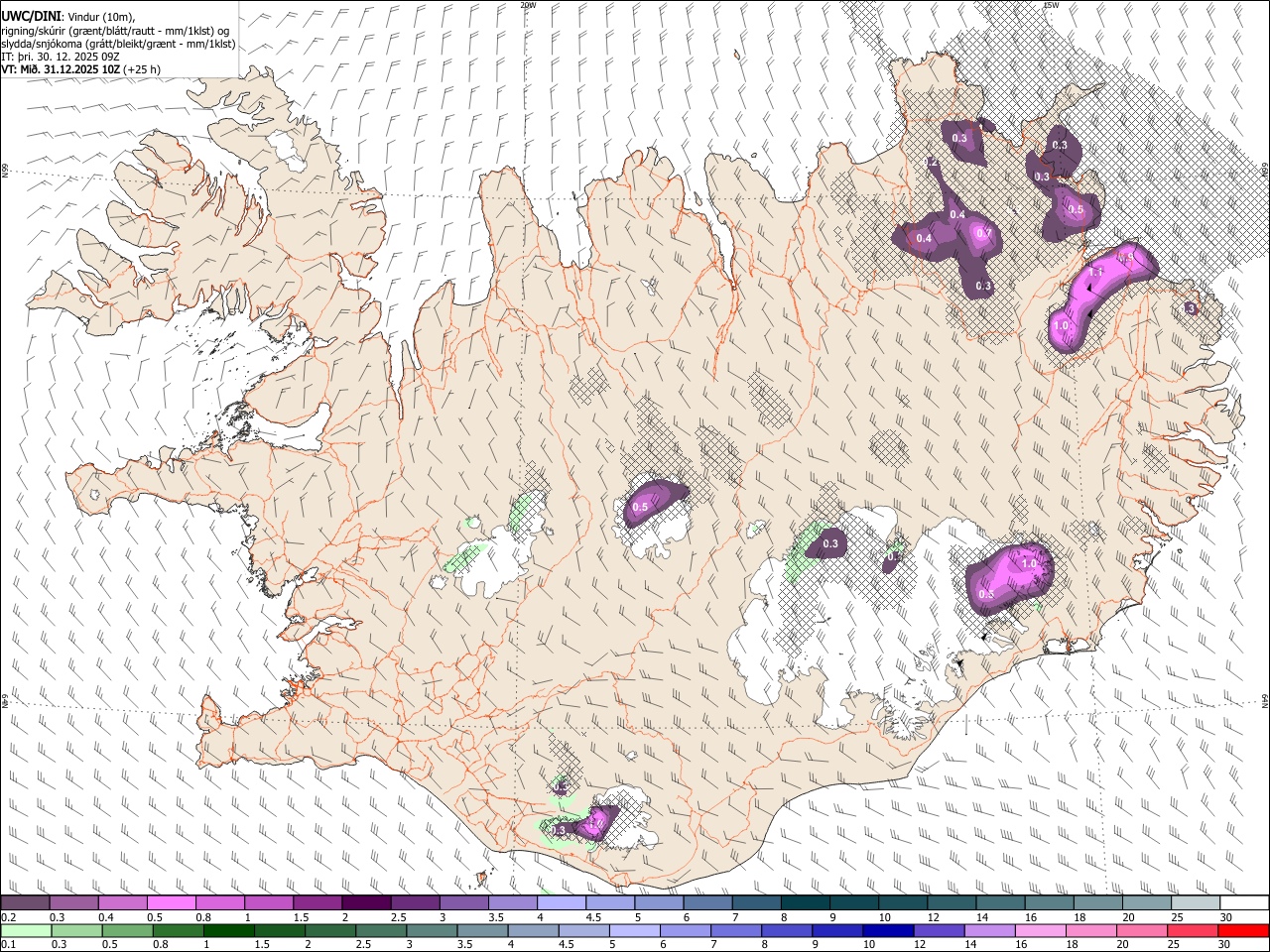Click the top-row swatch between 12 and 14
Screen dimensions: 1270x952
click(x=952, y=903)
